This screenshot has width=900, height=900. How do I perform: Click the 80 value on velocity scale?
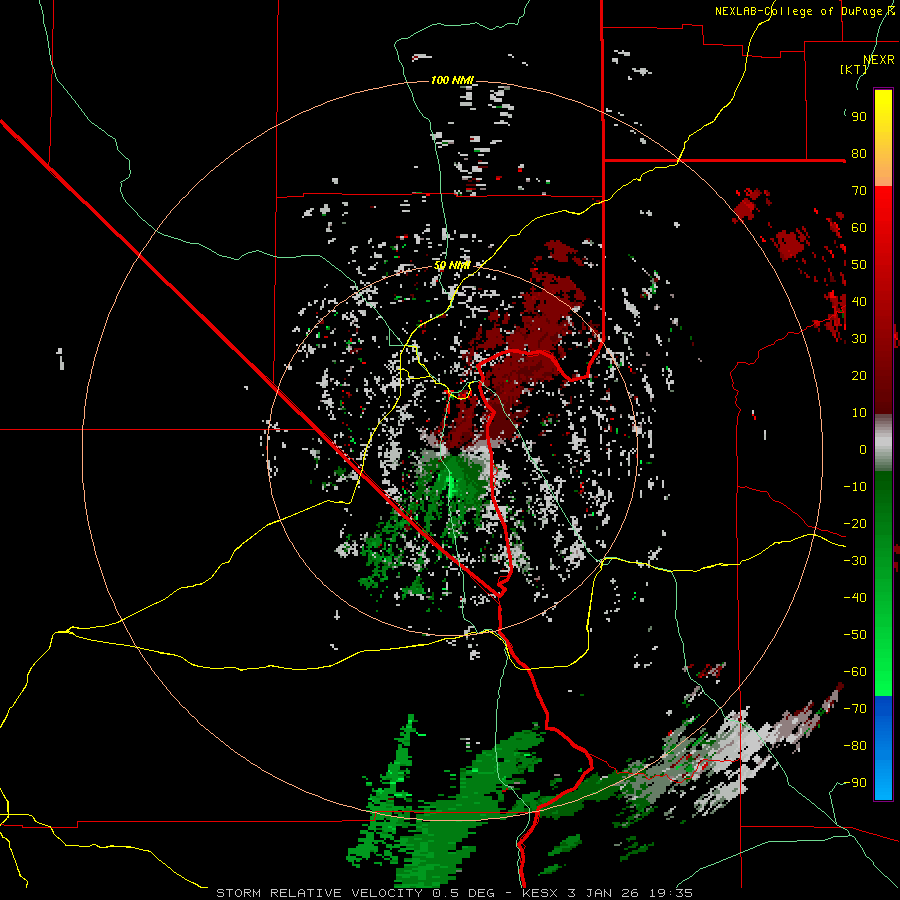[859, 153]
